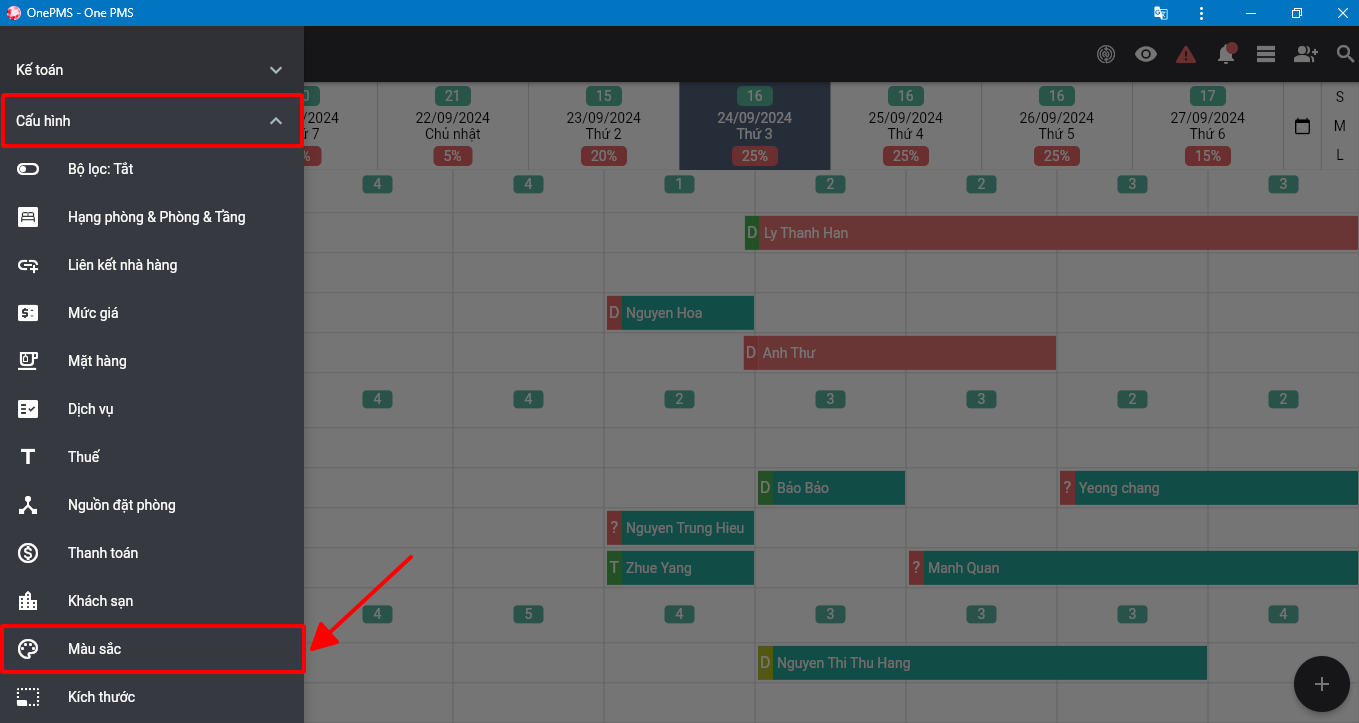Open the three-dot title bar menu
Viewport: 1359px width, 723px height.
tap(1201, 13)
